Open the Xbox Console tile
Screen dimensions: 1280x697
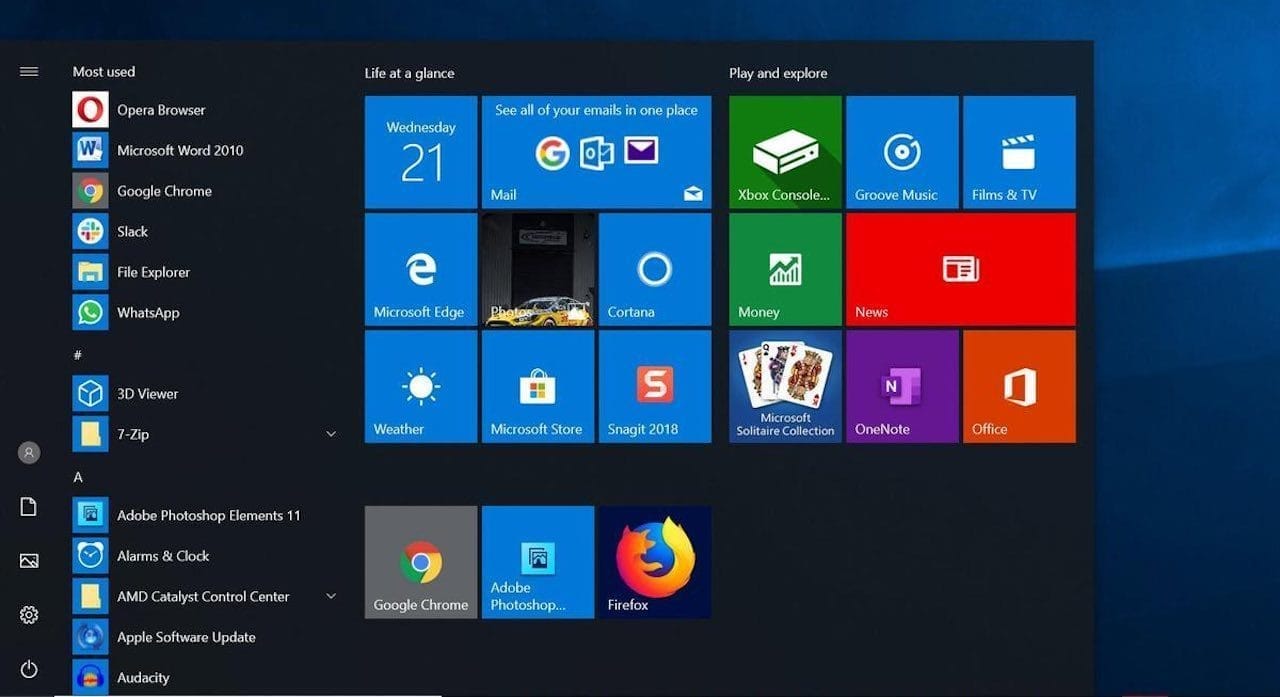[x=785, y=152]
